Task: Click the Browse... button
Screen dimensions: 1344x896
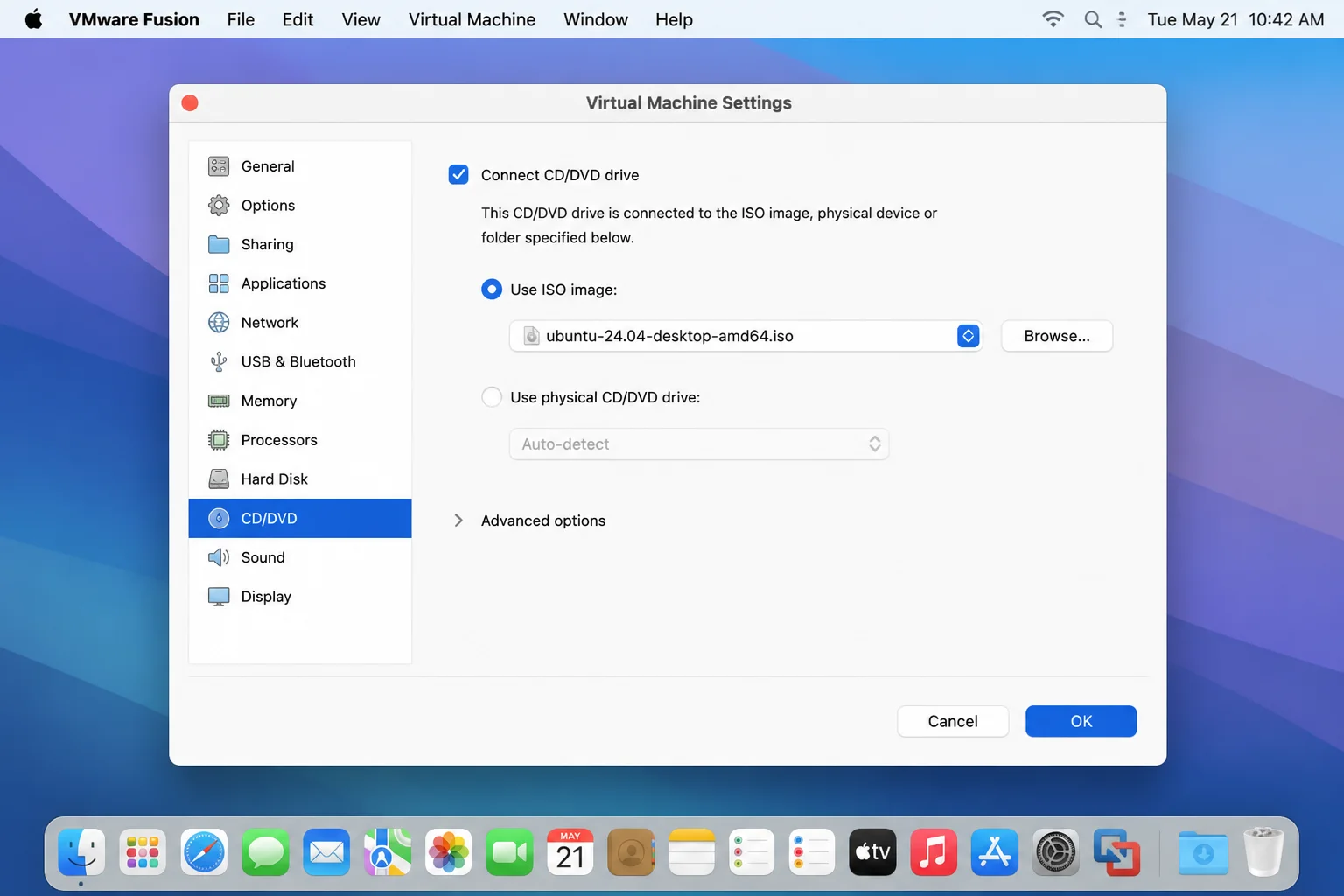Action: click(x=1057, y=336)
